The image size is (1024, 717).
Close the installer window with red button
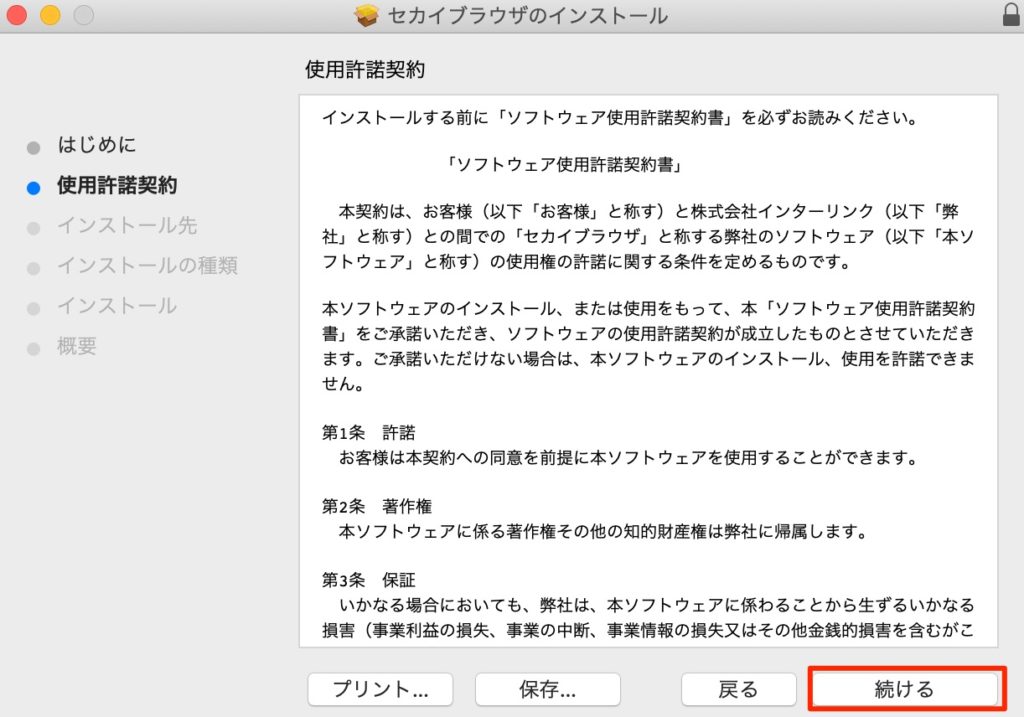[x=16, y=14]
